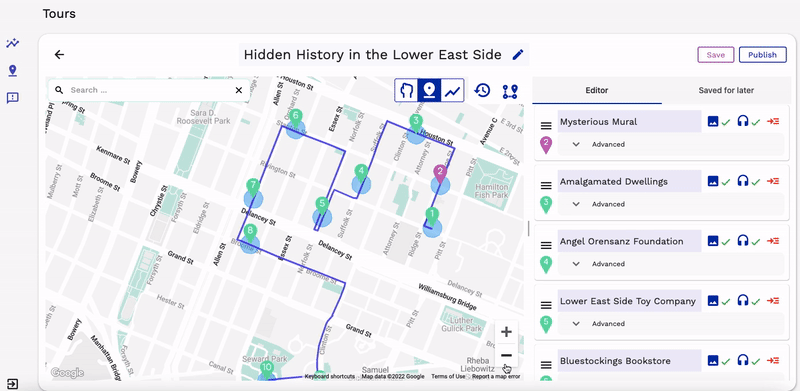
Task: Click the route waypoints icon
Action: pyautogui.click(x=510, y=91)
